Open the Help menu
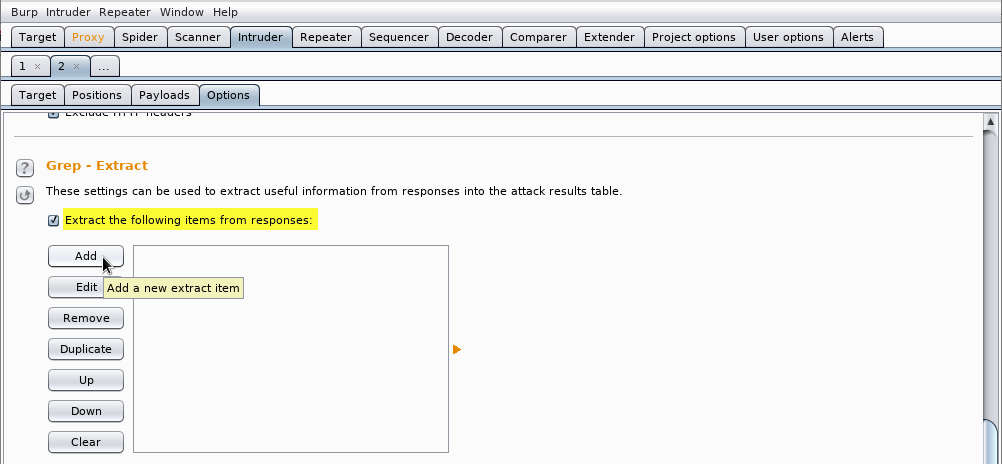1002x464 pixels. click(x=225, y=12)
